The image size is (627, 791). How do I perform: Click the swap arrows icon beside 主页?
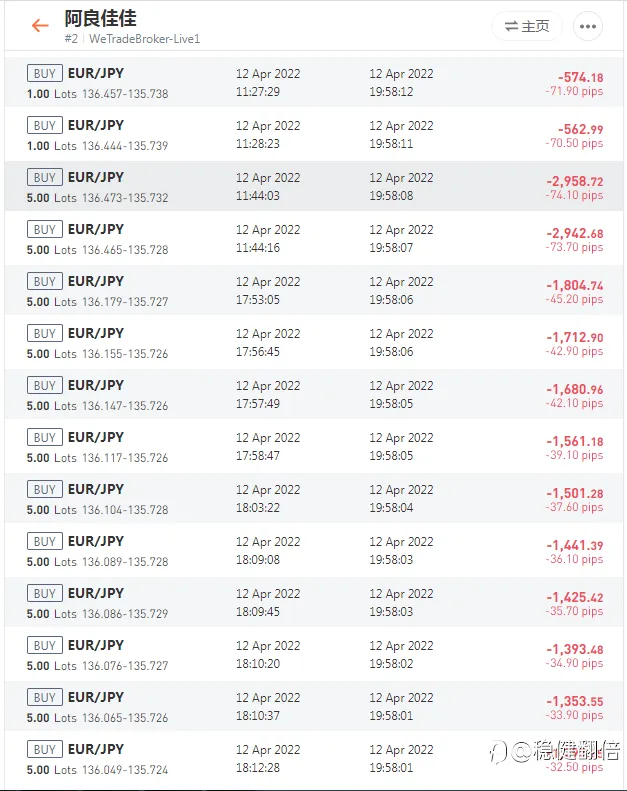click(x=511, y=26)
